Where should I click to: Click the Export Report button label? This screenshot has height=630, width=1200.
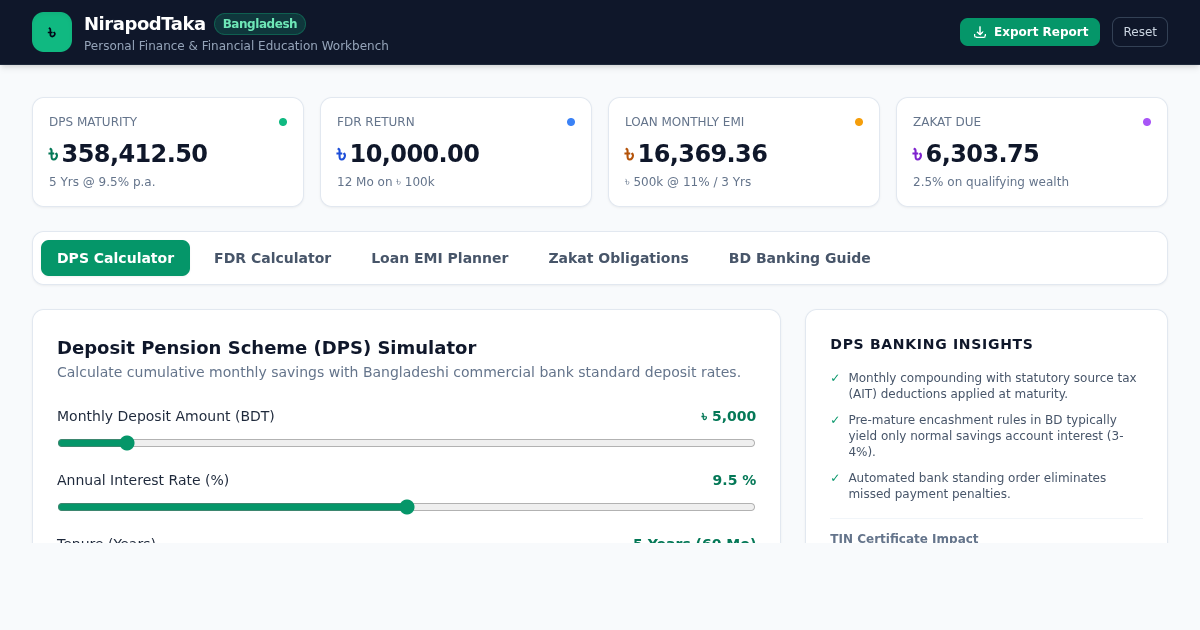click(x=1041, y=32)
